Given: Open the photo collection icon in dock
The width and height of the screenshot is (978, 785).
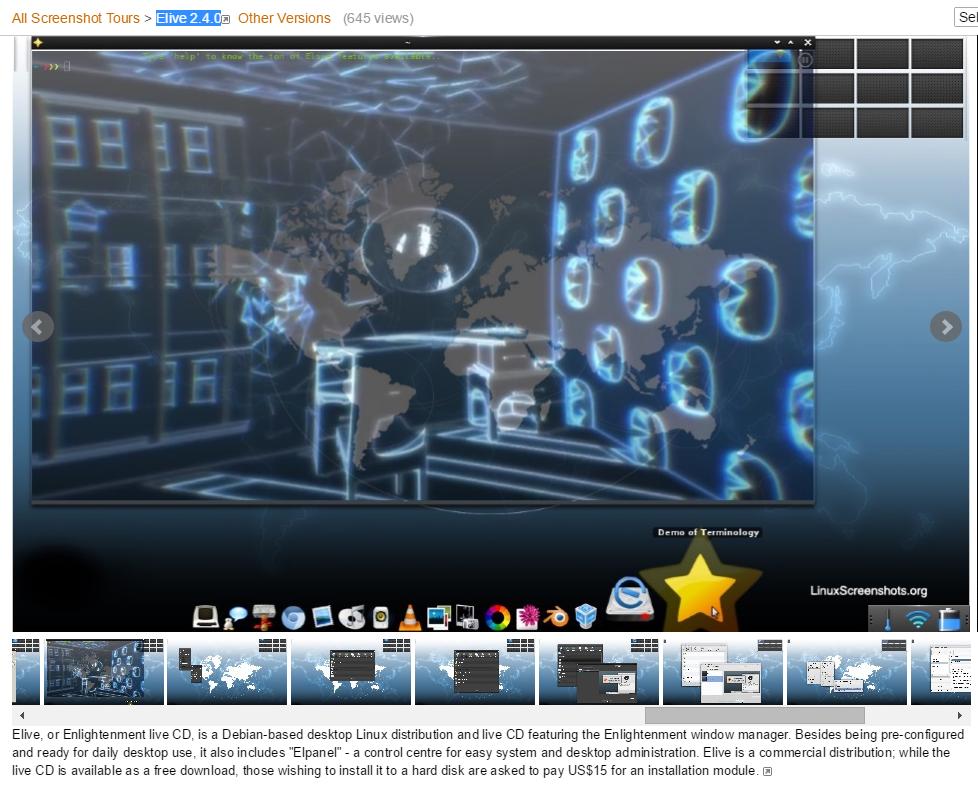Looking at the screenshot, I should 438,617.
